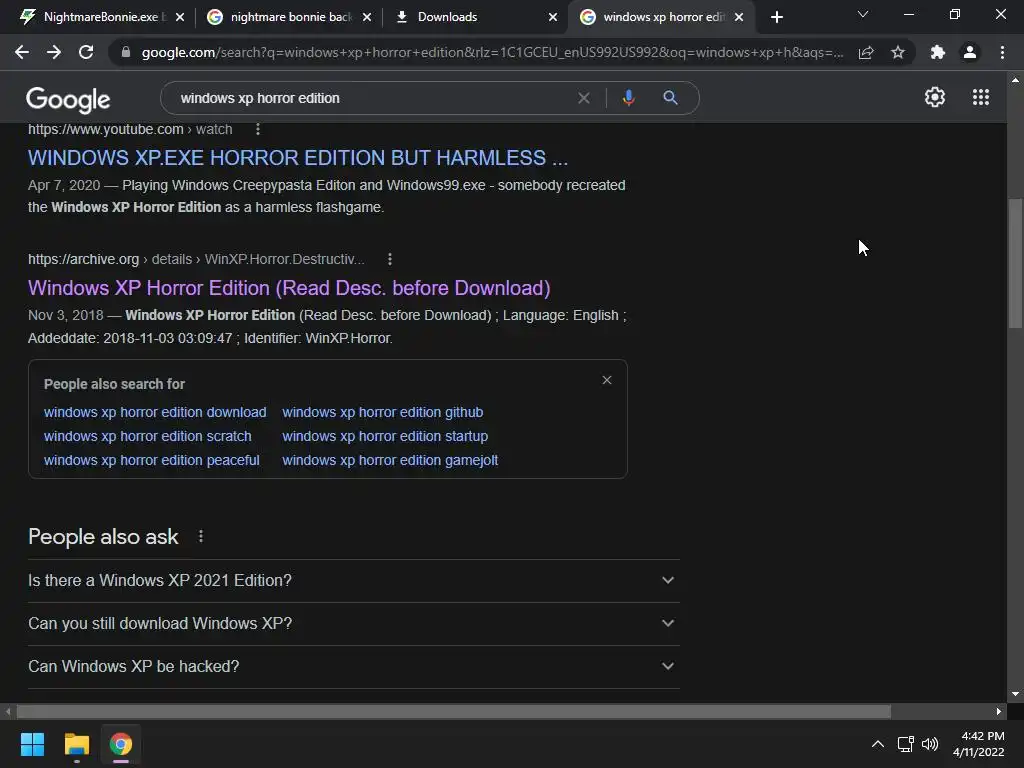Open the volume tray icon
The image size is (1024, 768).
coord(930,744)
